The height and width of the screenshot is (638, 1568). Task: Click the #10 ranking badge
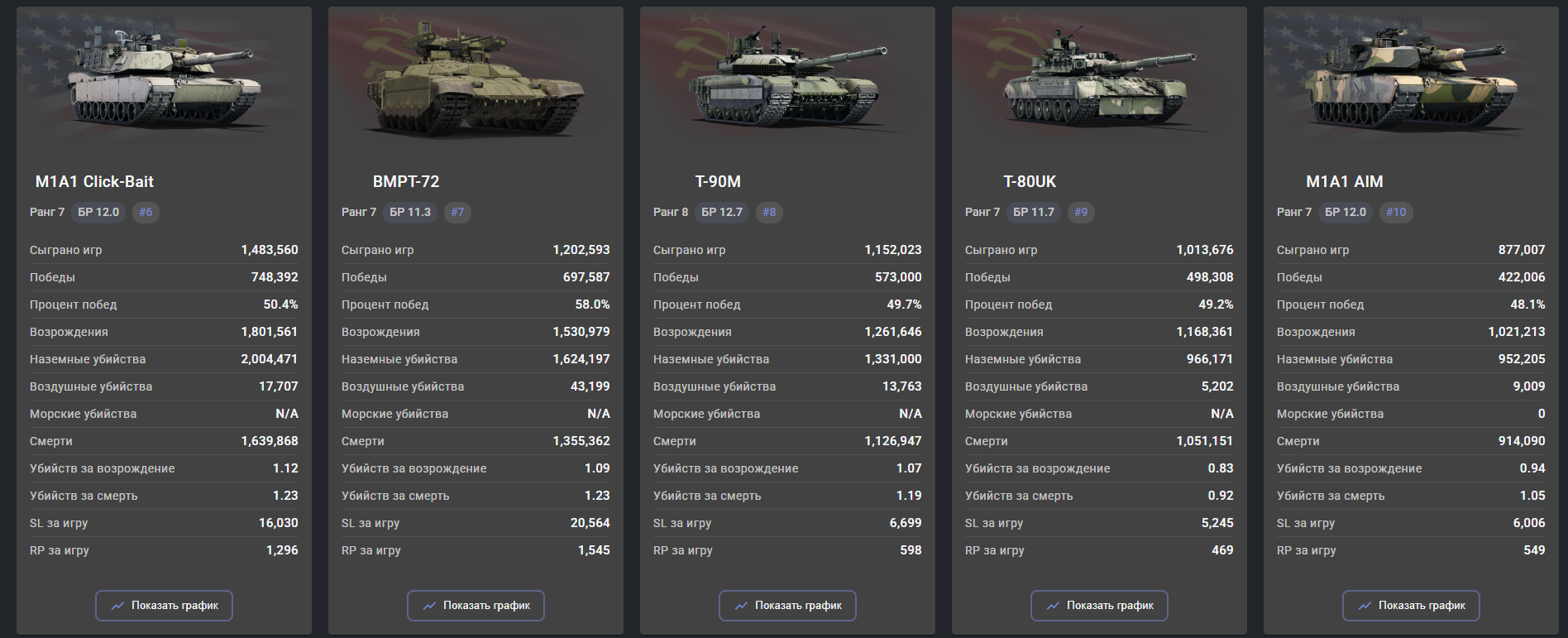coord(1396,212)
